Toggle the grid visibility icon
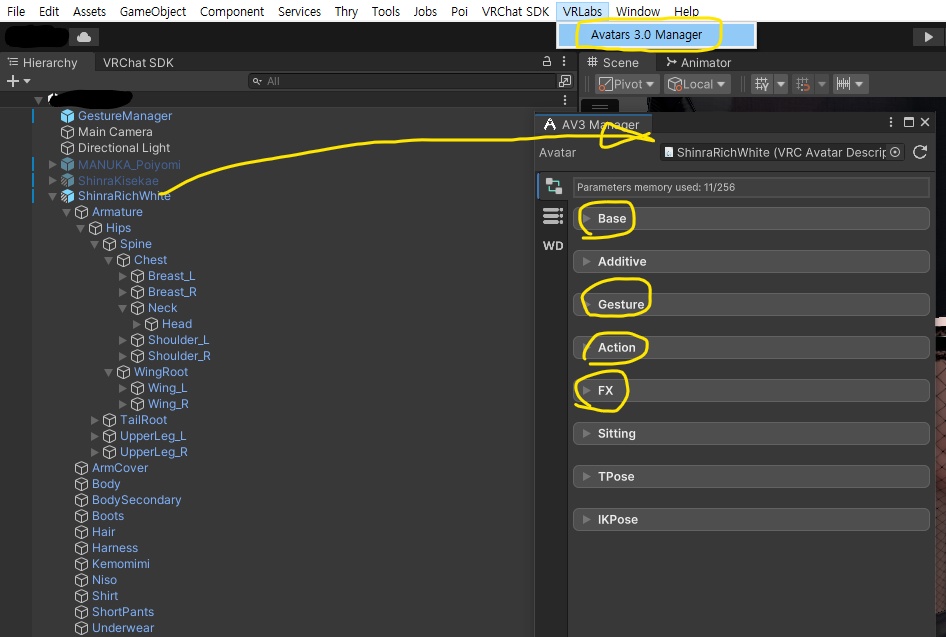 [x=762, y=84]
